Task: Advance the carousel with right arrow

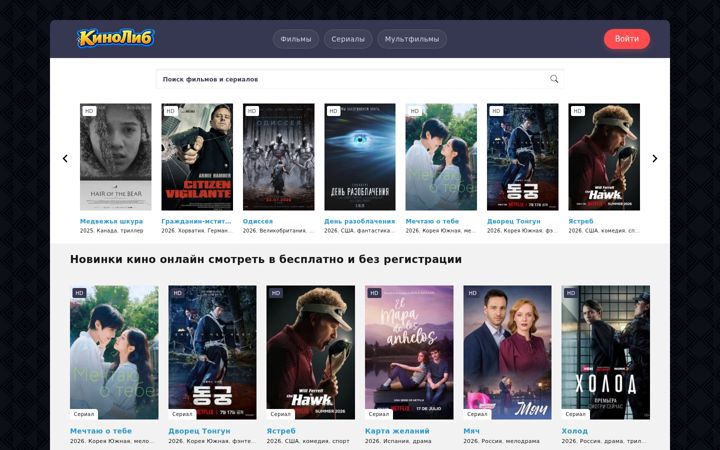Action: (x=655, y=158)
